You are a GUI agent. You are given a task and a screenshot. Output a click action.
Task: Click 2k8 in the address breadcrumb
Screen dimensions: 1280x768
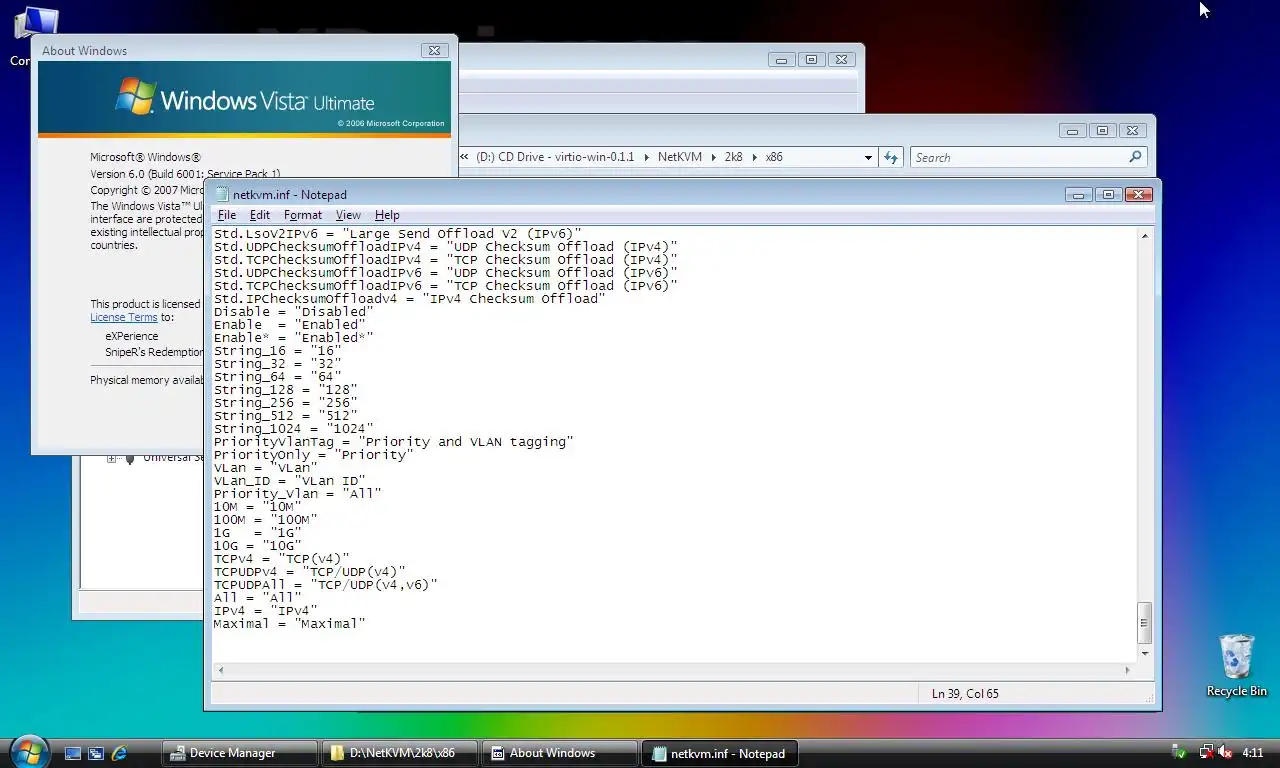(733, 157)
